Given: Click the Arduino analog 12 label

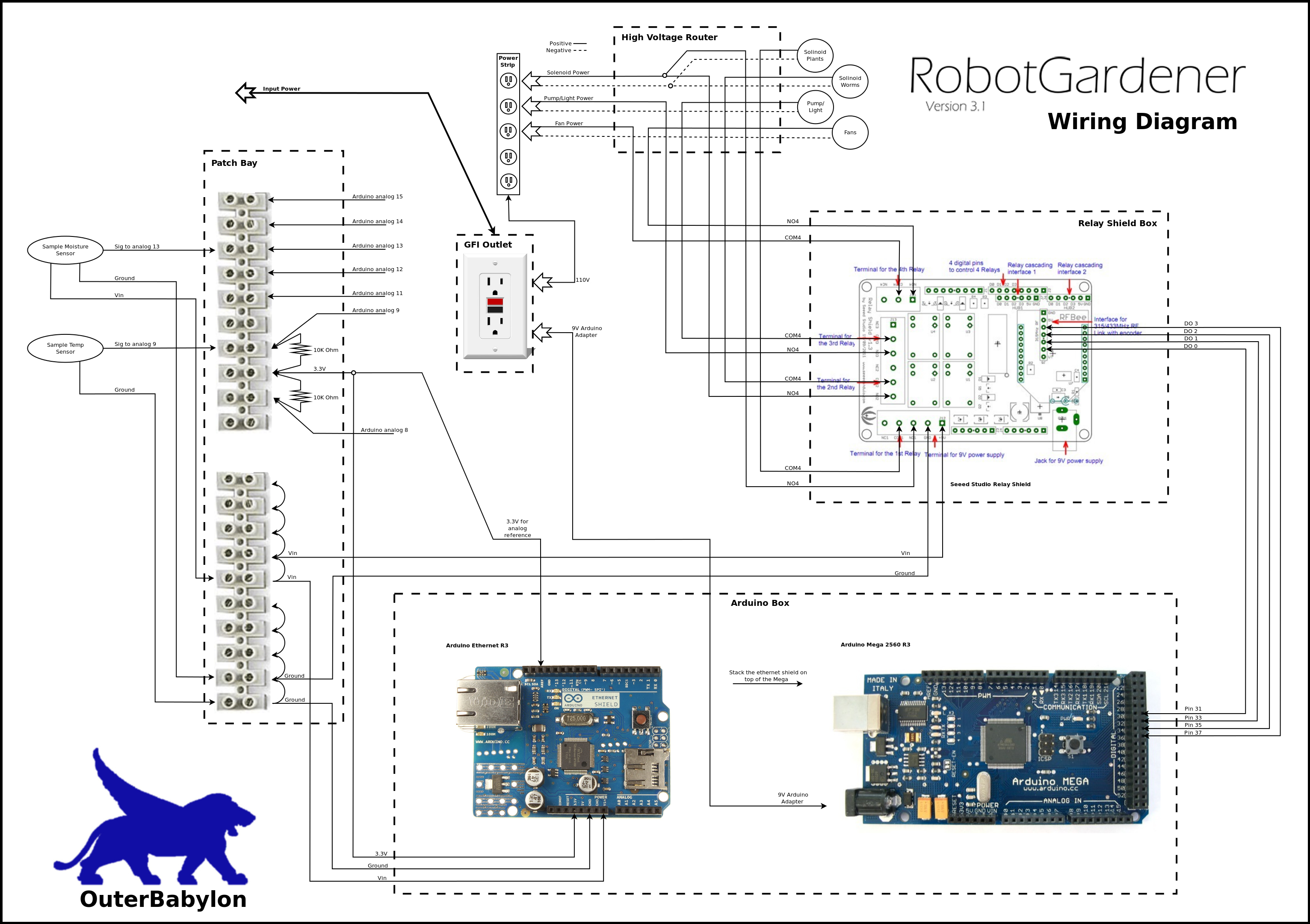Looking at the screenshot, I should 377,269.
